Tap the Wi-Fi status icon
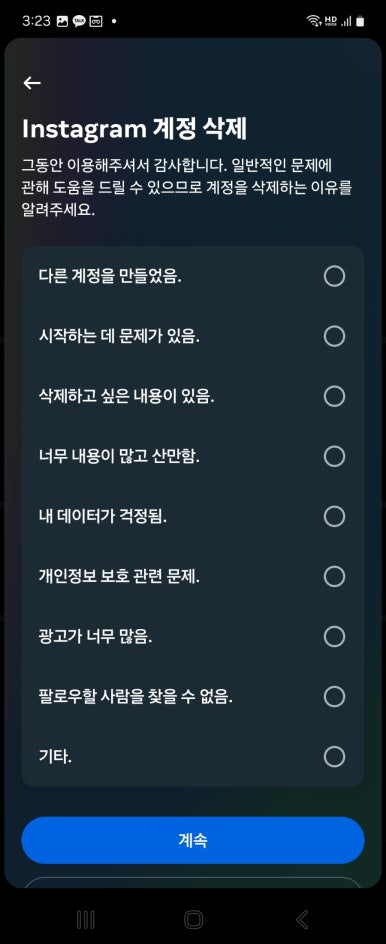Screen dimensions: 386x944 313,21
